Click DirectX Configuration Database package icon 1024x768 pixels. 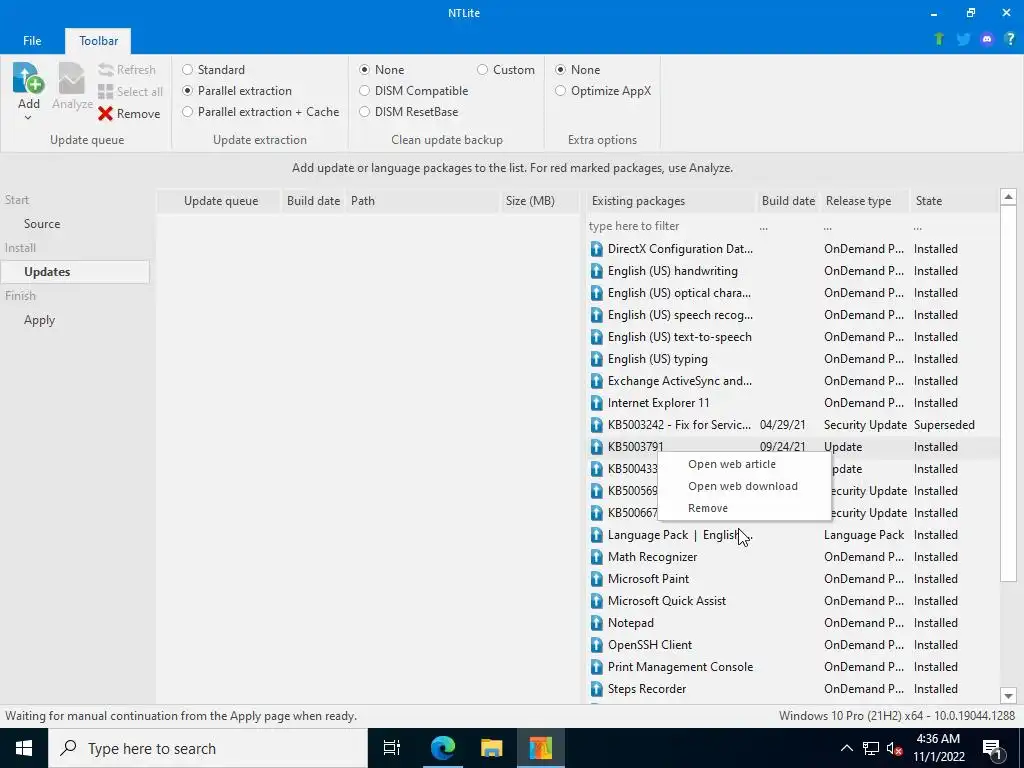coord(596,249)
